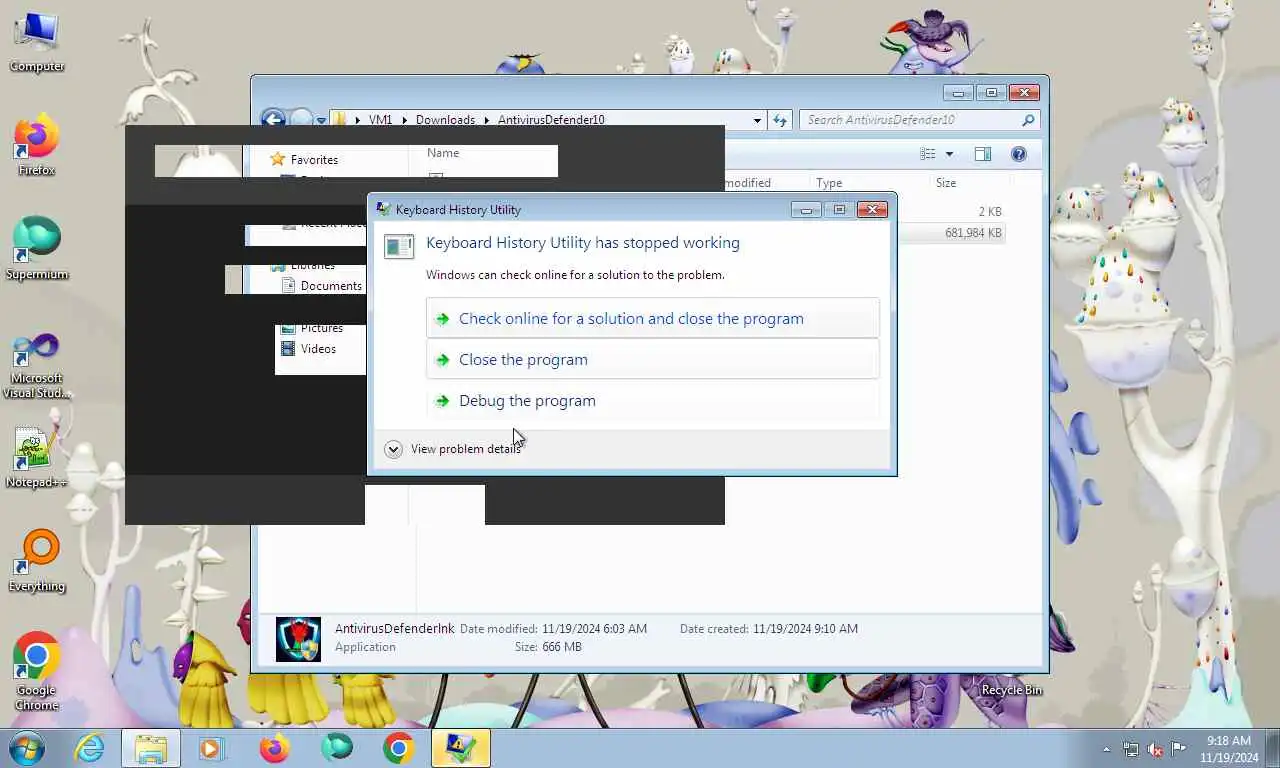Screen dimensions: 1280x768
Task: Open Windows Media Player from the taskbar
Action: point(211,748)
